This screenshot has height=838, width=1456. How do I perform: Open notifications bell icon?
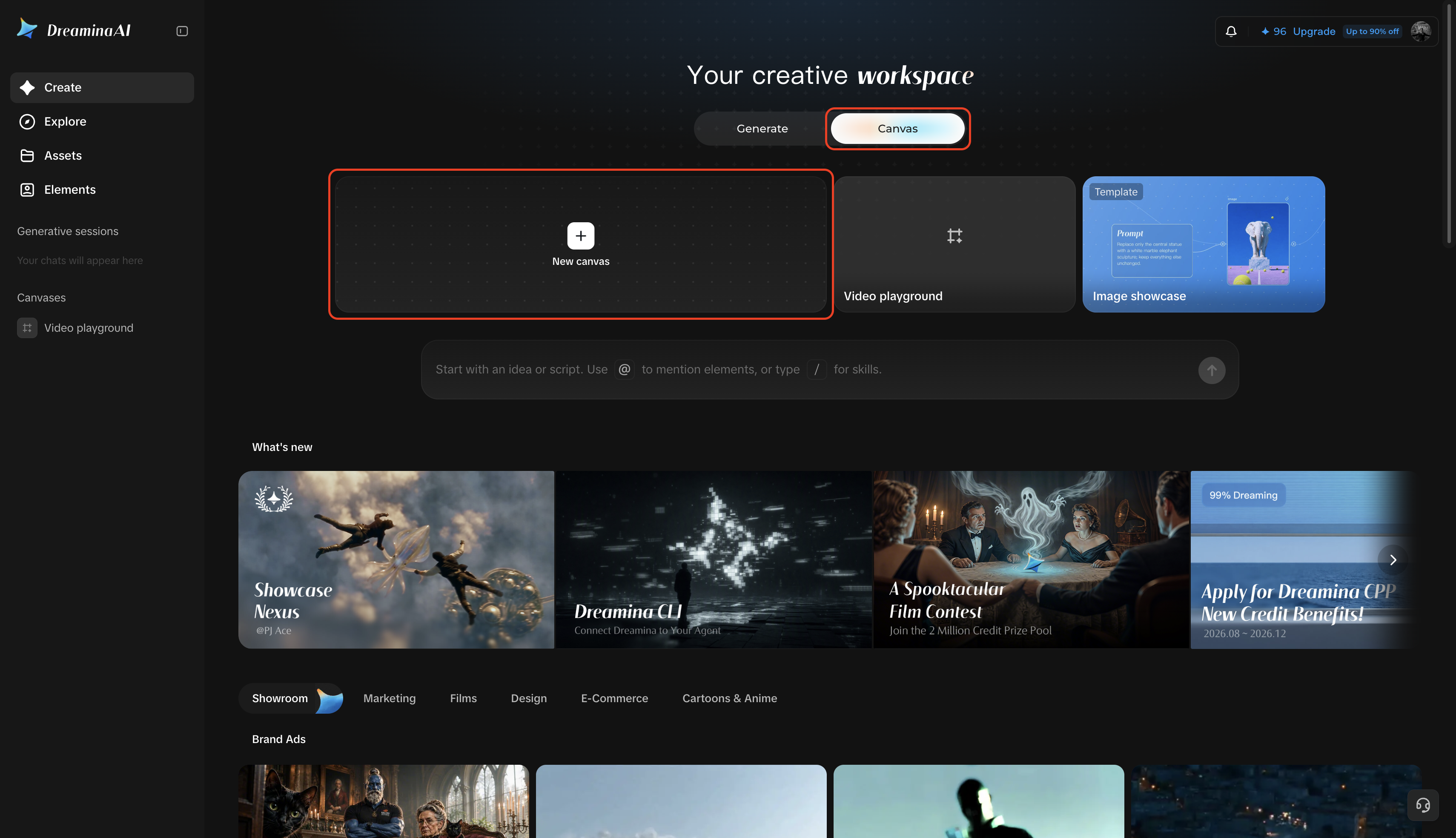click(x=1230, y=31)
